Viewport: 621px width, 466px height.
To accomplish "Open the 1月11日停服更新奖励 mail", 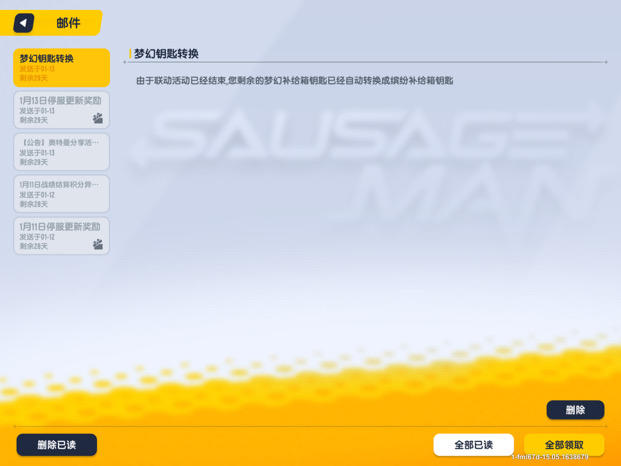I will pos(61,236).
